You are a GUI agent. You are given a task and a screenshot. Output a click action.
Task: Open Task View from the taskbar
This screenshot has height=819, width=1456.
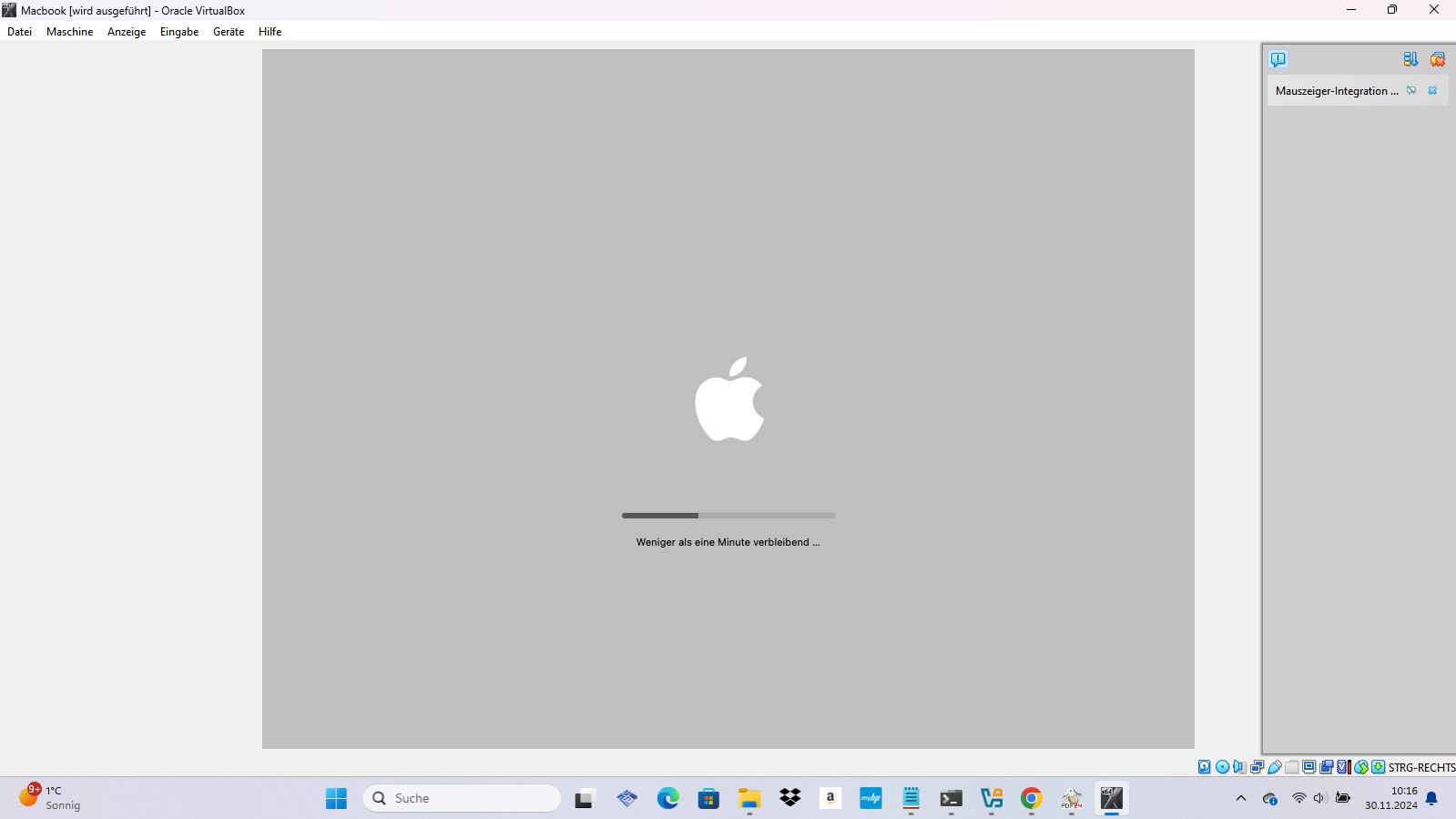(x=584, y=798)
